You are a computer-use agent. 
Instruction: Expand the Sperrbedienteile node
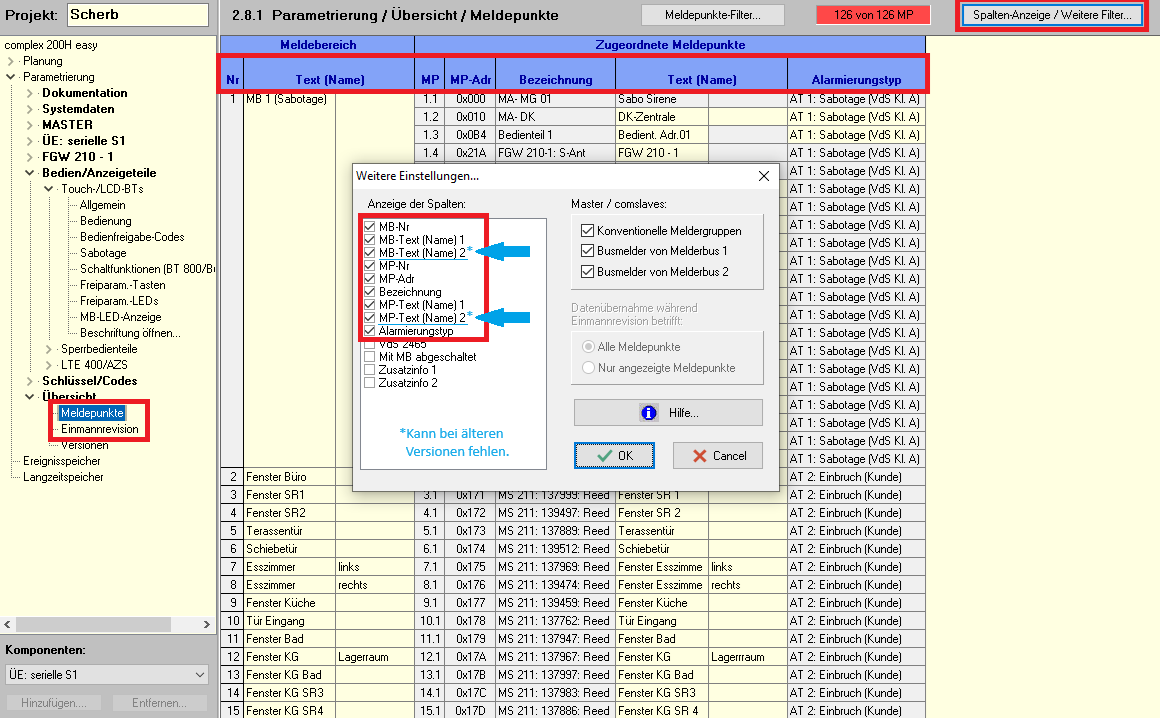pyautogui.click(x=49, y=349)
